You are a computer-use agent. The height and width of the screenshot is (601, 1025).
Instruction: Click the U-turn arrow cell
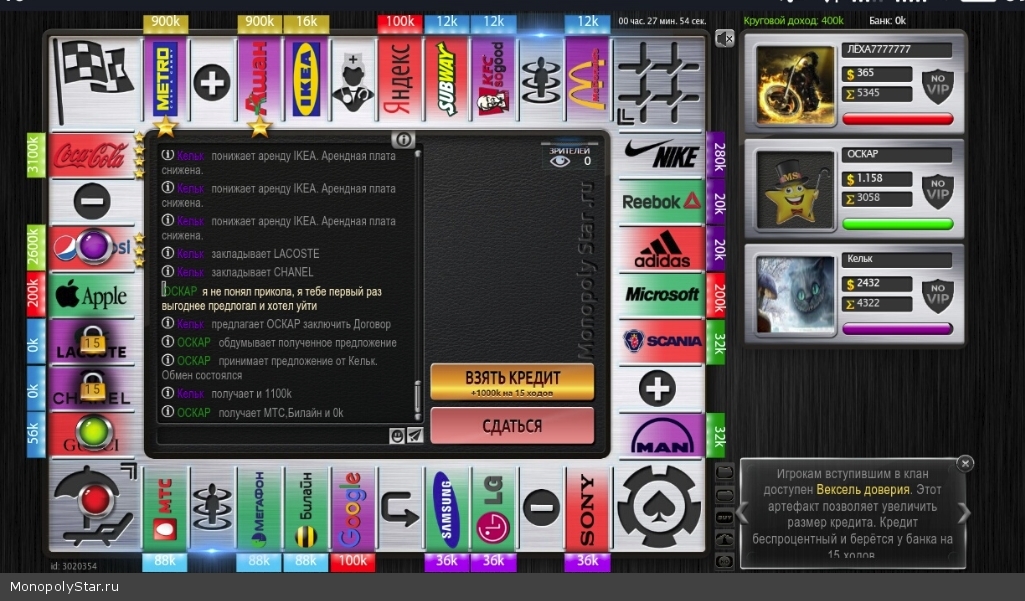tap(399, 508)
